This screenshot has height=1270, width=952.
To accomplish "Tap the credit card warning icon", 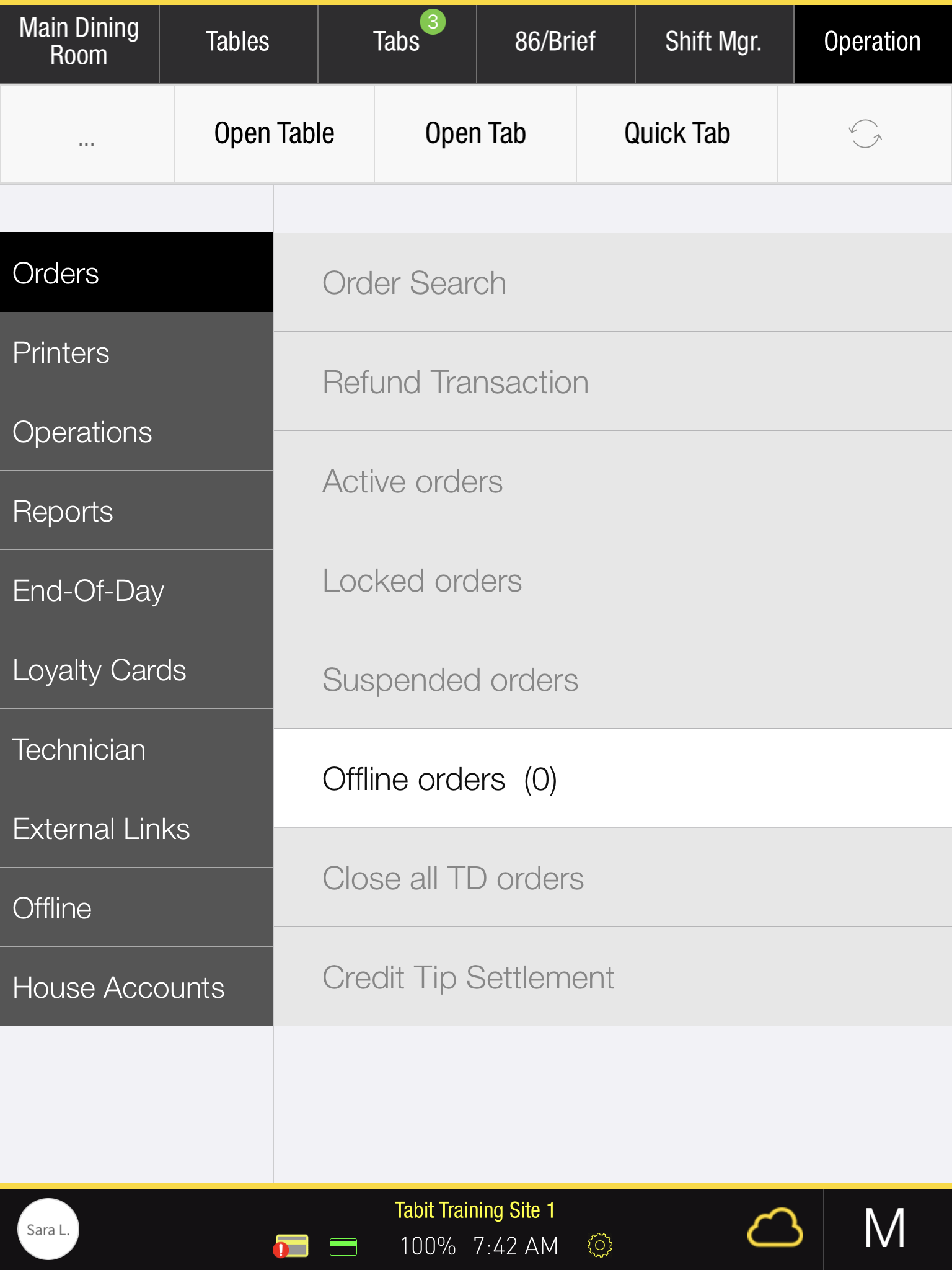I will pos(291,1246).
